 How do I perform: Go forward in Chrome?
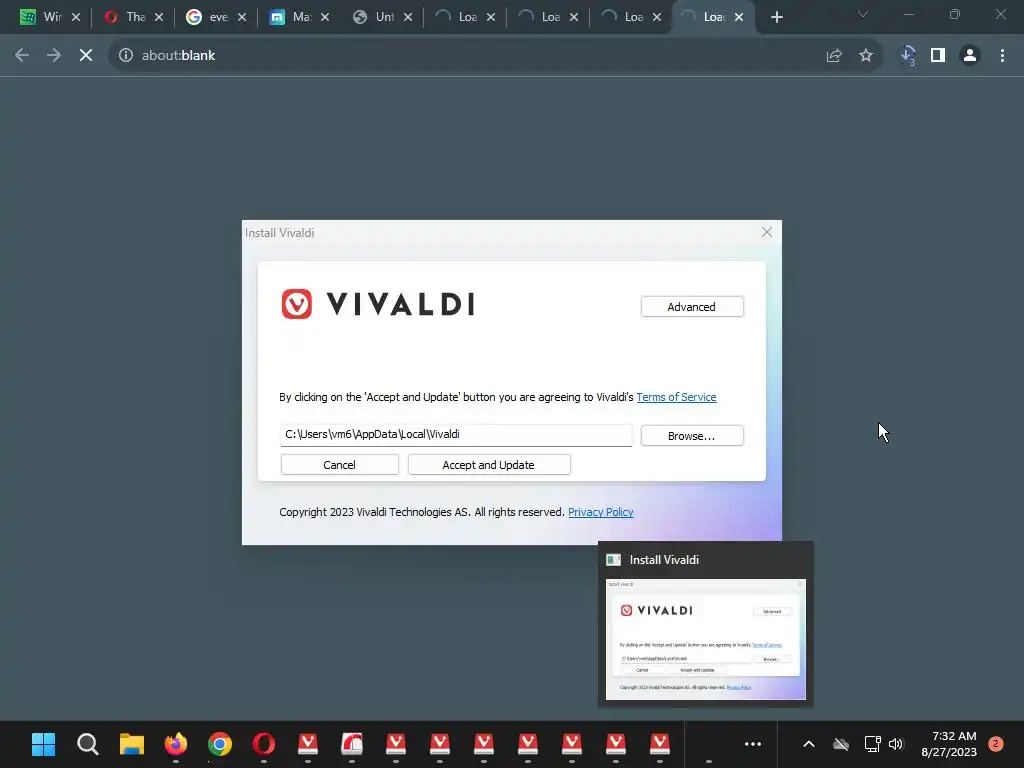[x=54, y=56]
